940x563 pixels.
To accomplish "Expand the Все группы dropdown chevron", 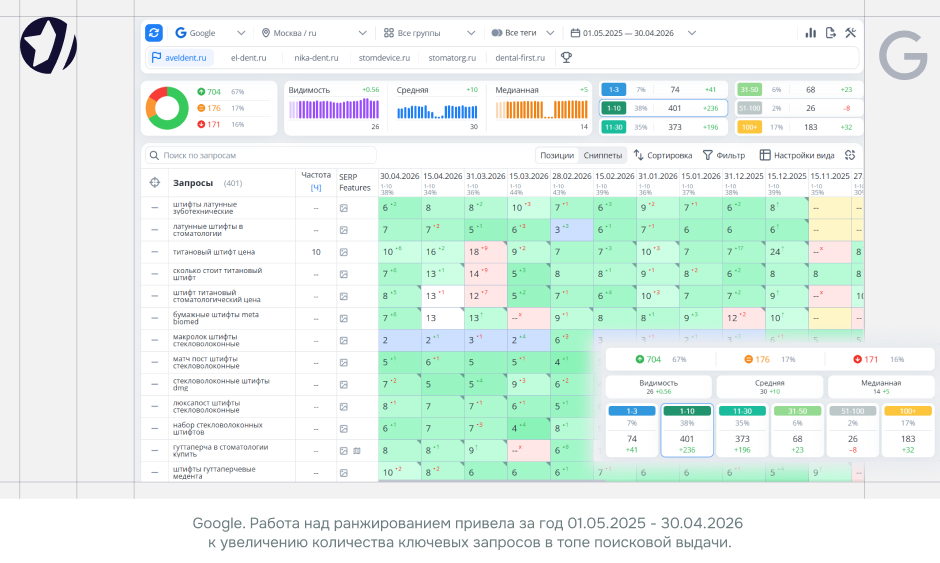I will tap(471, 33).
